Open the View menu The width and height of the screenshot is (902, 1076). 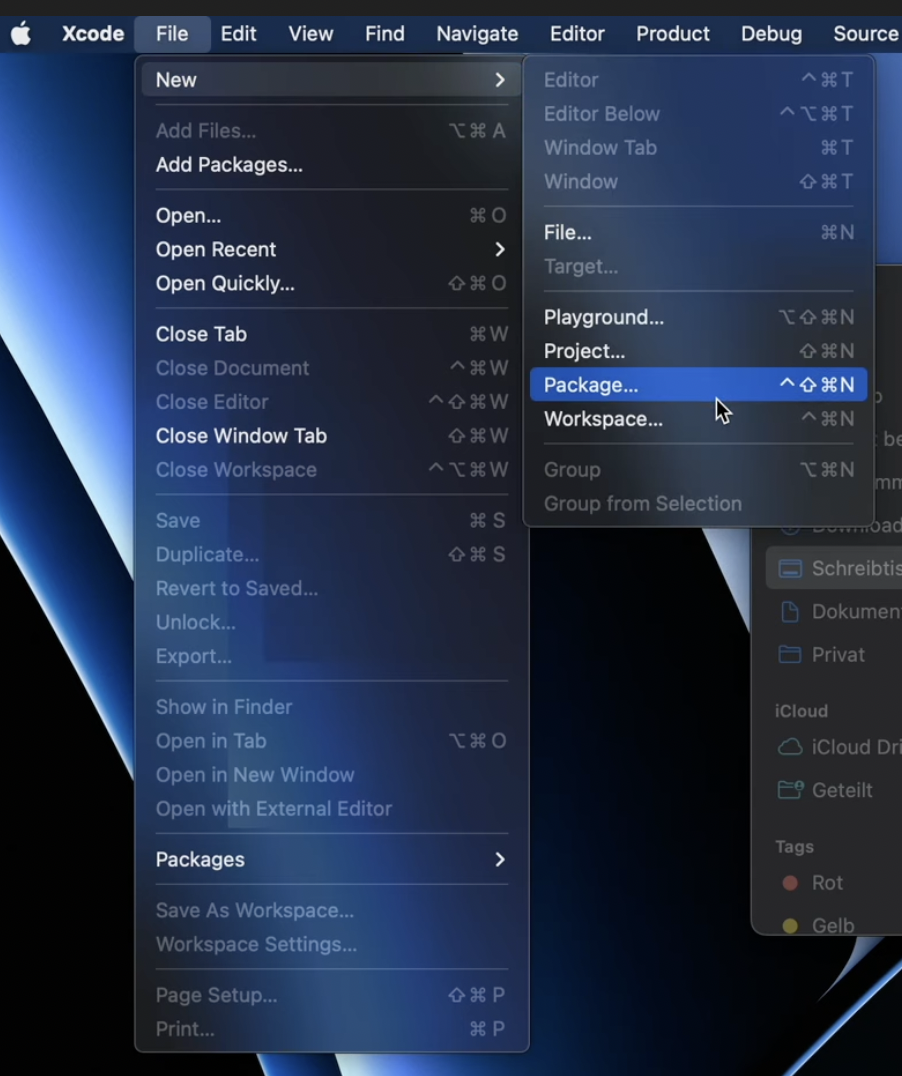coord(310,34)
